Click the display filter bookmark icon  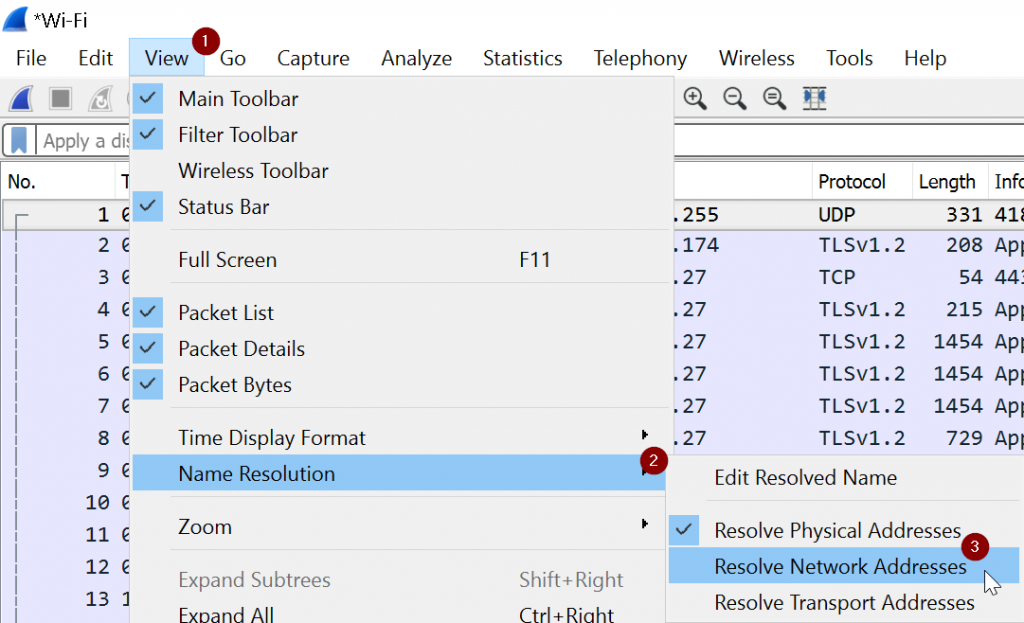click(x=19, y=140)
